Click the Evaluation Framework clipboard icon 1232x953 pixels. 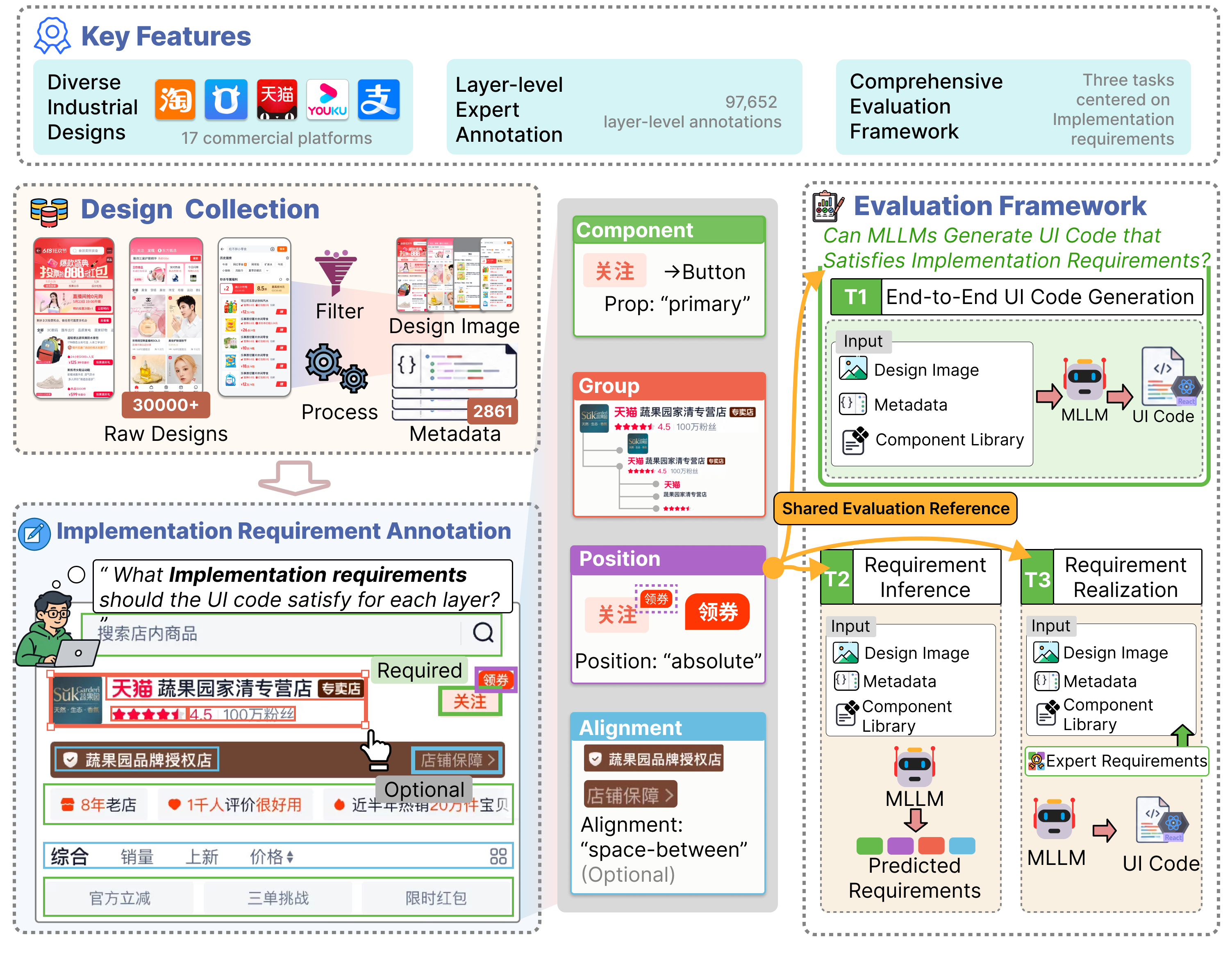[x=827, y=206]
